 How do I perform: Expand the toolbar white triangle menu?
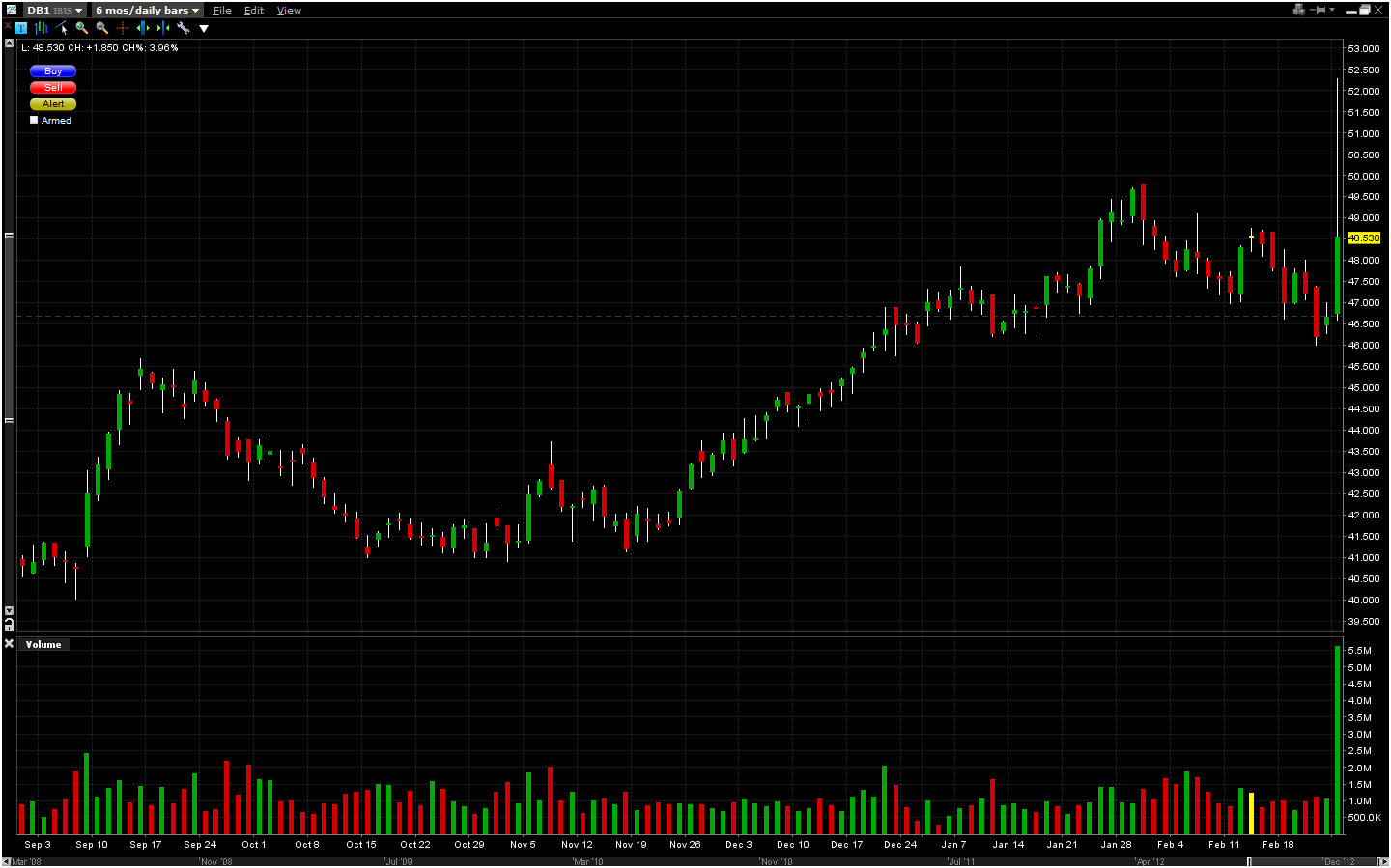tap(204, 29)
